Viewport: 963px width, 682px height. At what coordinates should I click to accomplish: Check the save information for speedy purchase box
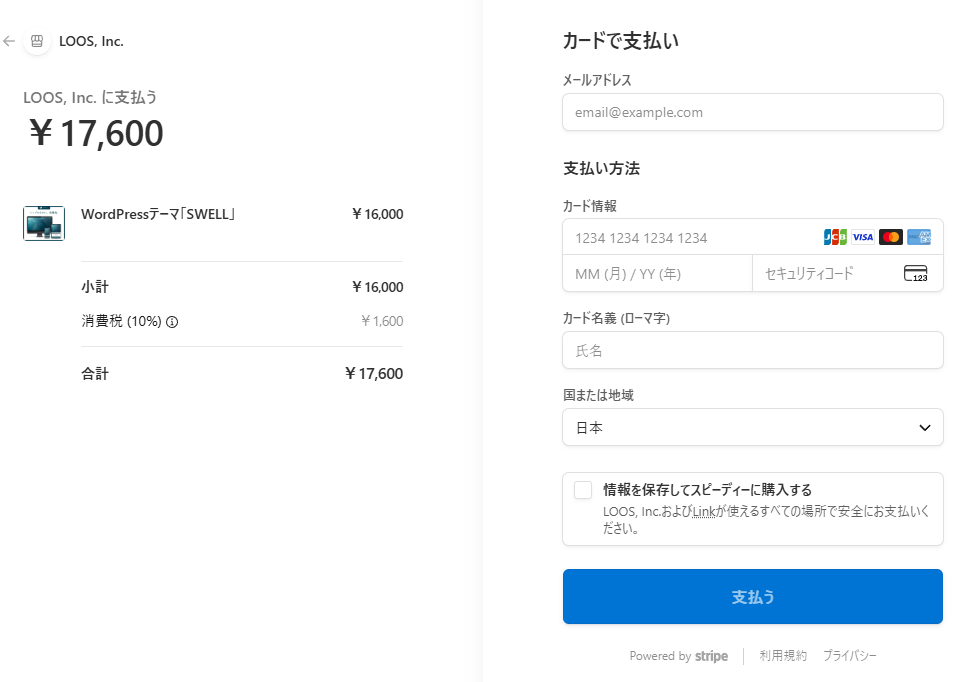click(583, 490)
